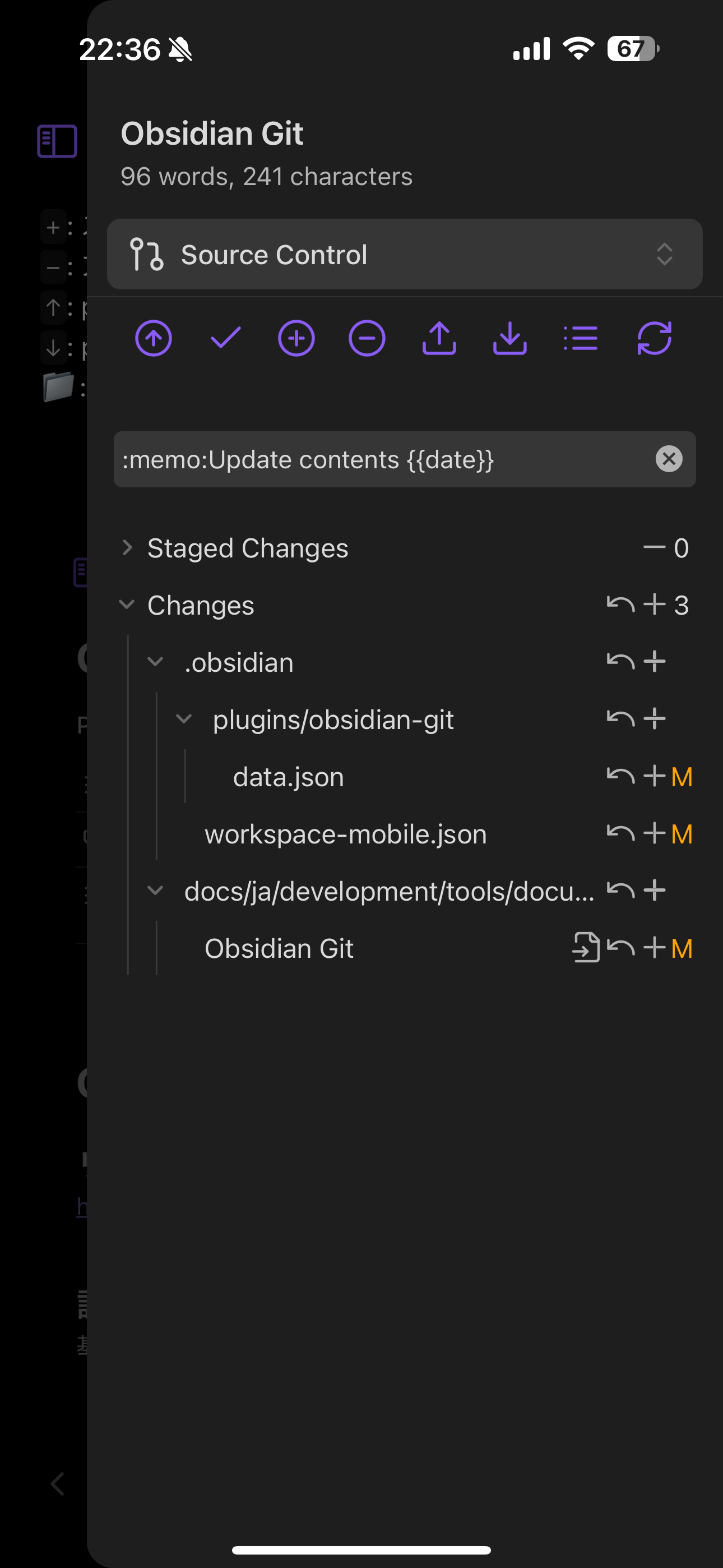Toggle the left sidebar panel icon
723x1568 pixels.
coord(57,141)
